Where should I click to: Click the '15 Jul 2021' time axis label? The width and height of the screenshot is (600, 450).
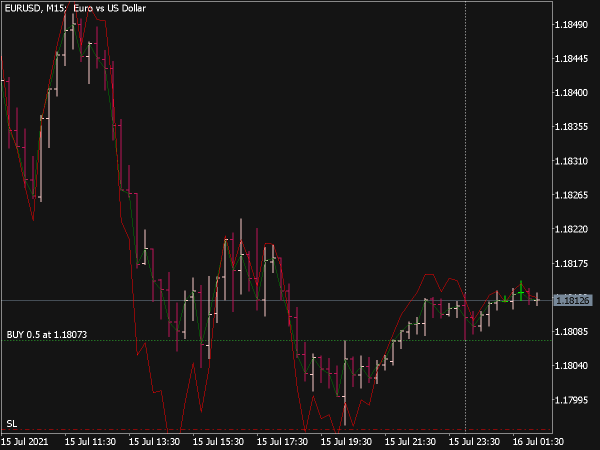(25, 442)
